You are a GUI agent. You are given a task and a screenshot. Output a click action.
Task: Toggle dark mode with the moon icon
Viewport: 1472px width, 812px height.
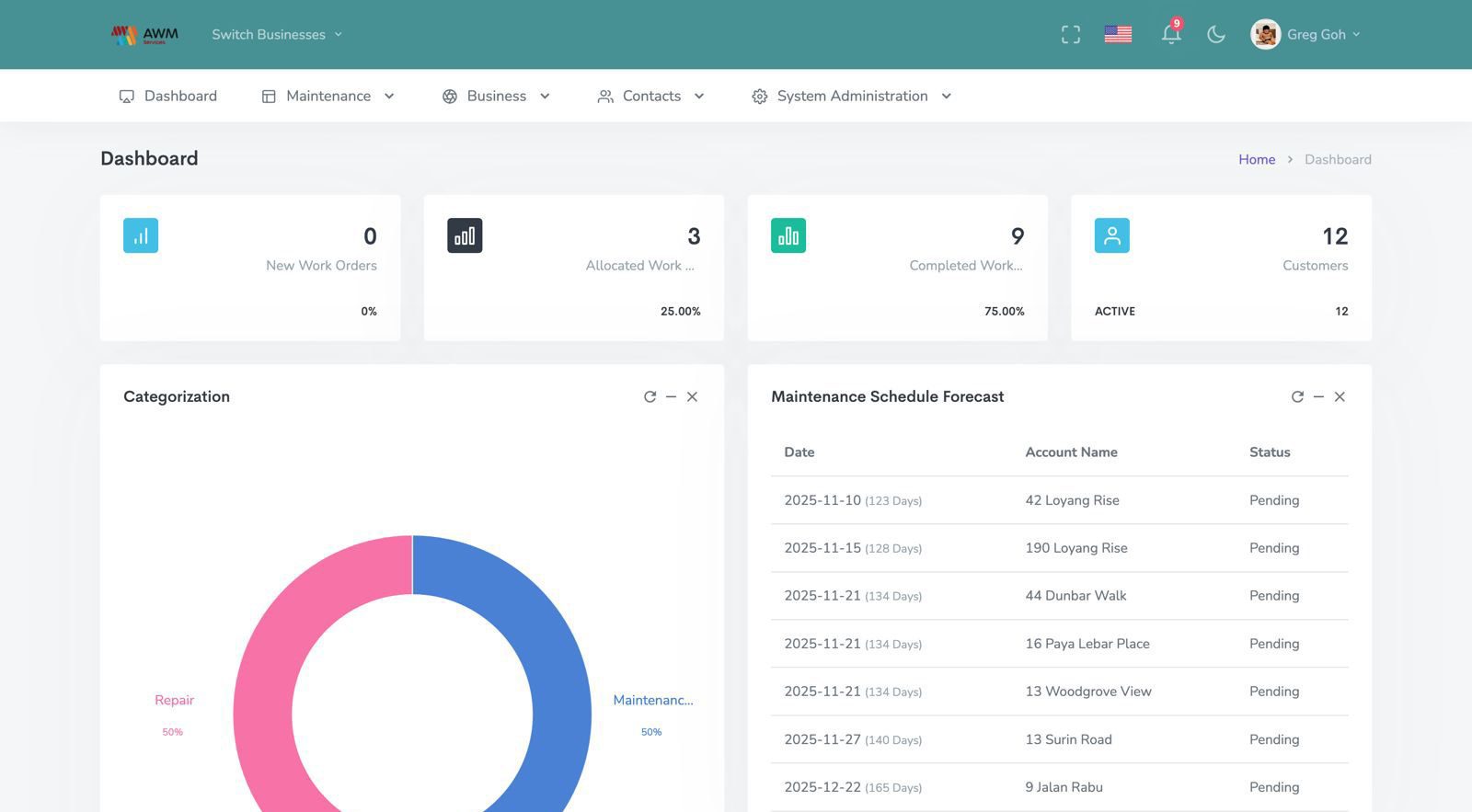tap(1215, 35)
